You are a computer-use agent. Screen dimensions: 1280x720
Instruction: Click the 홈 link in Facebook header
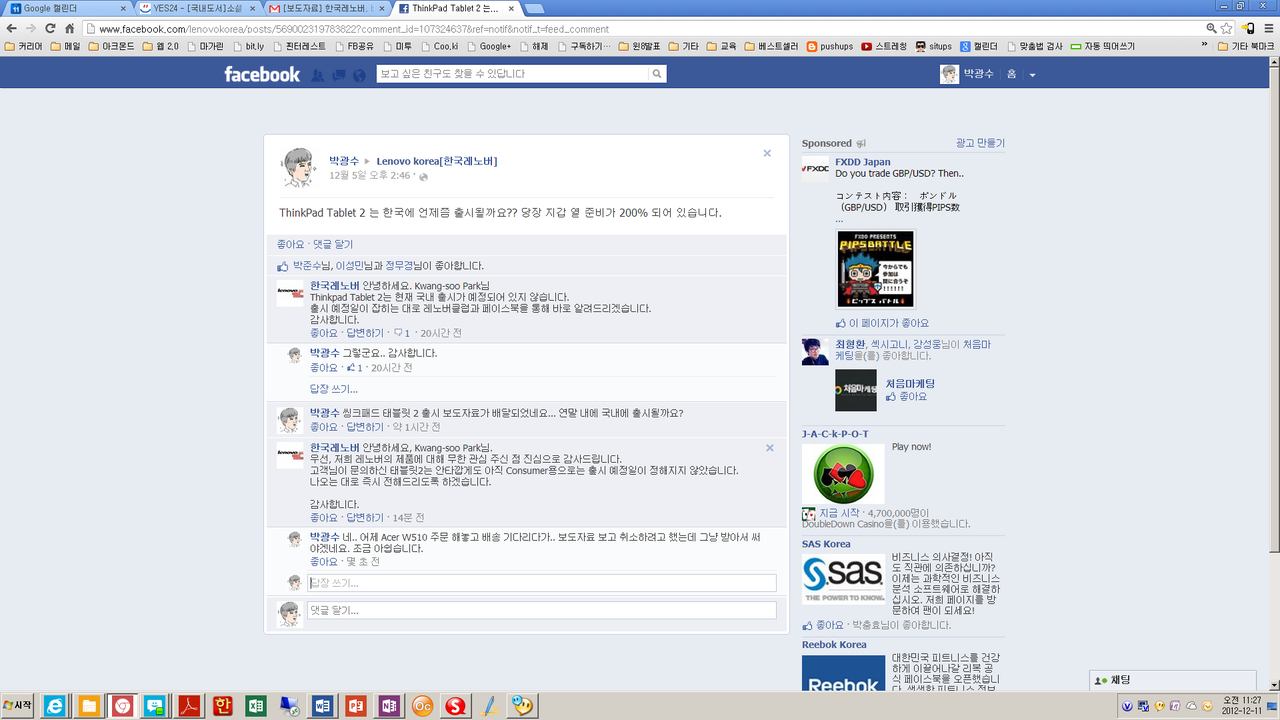click(1011, 74)
